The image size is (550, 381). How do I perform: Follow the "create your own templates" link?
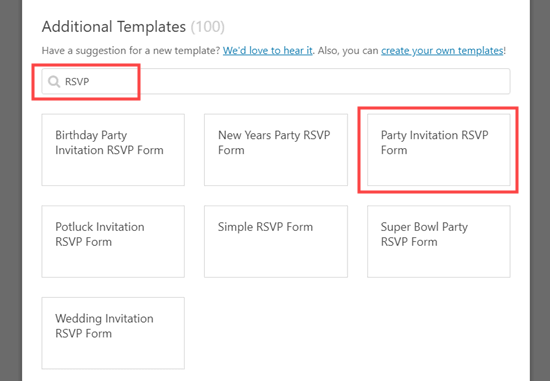point(442,51)
